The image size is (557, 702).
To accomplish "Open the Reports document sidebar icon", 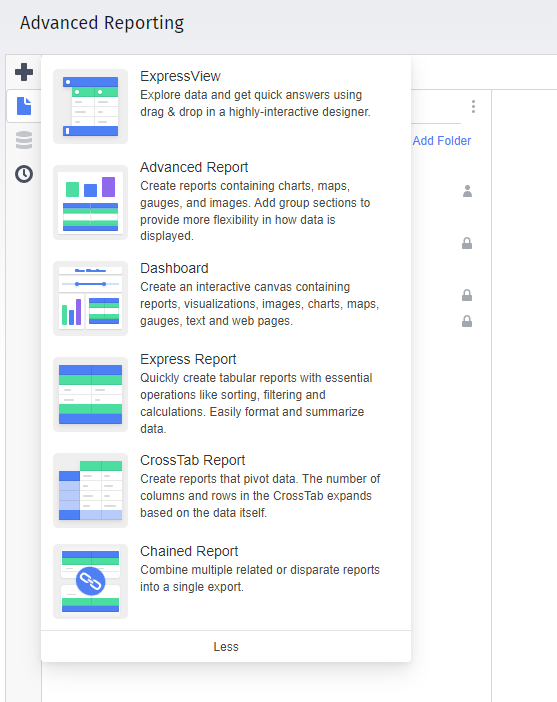I will point(24,106).
